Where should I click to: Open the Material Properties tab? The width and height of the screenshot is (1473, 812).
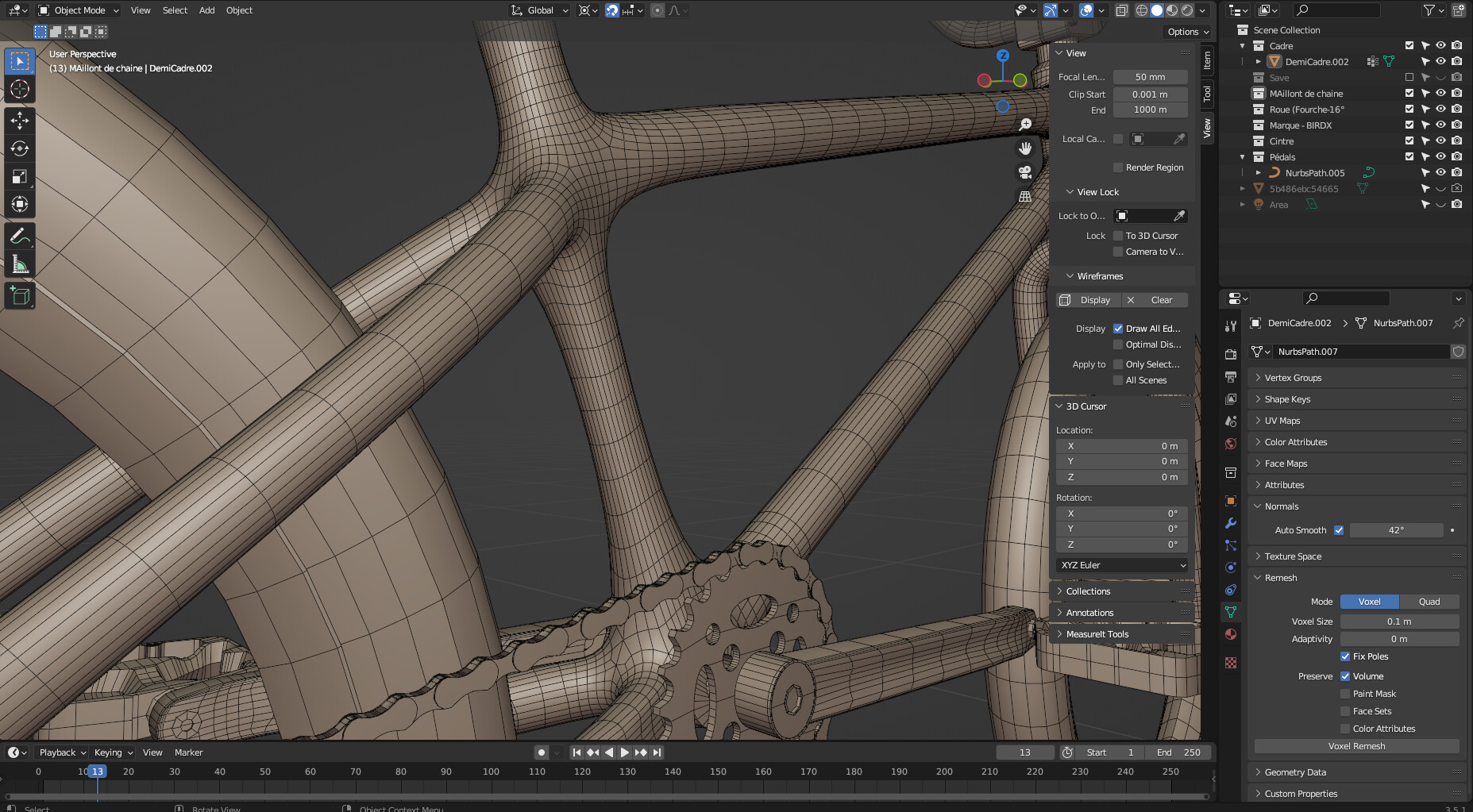click(1230, 634)
